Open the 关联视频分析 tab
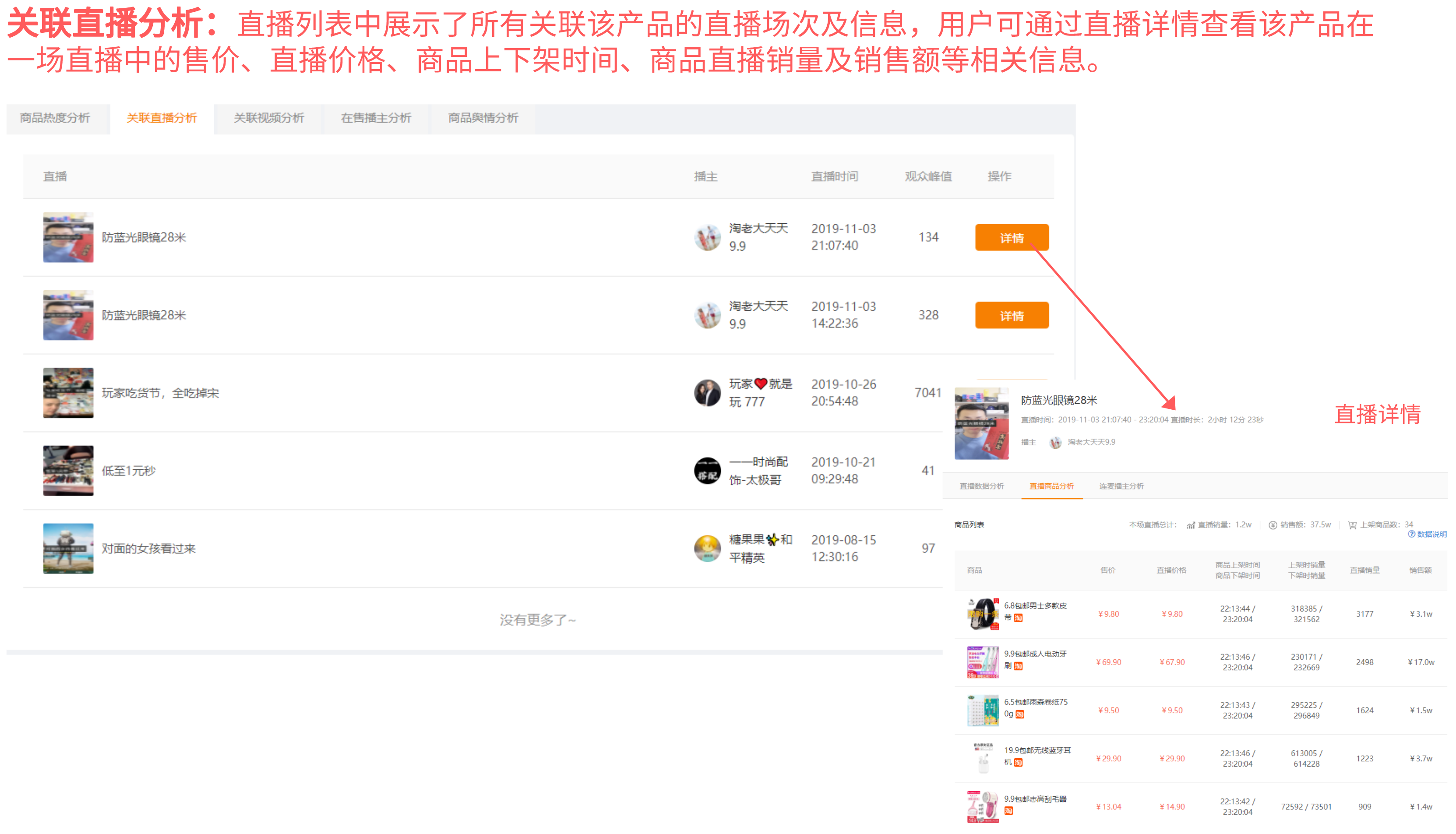The width and height of the screenshot is (1456, 834). tap(270, 119)
